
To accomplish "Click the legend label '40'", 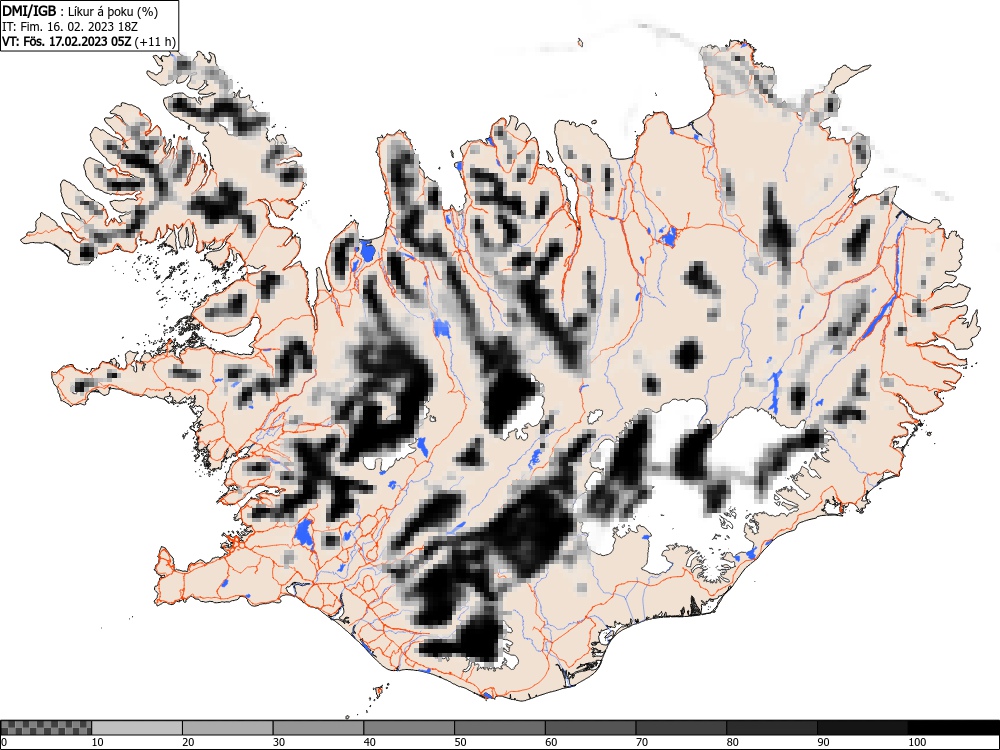I will (x=369, y=742).
